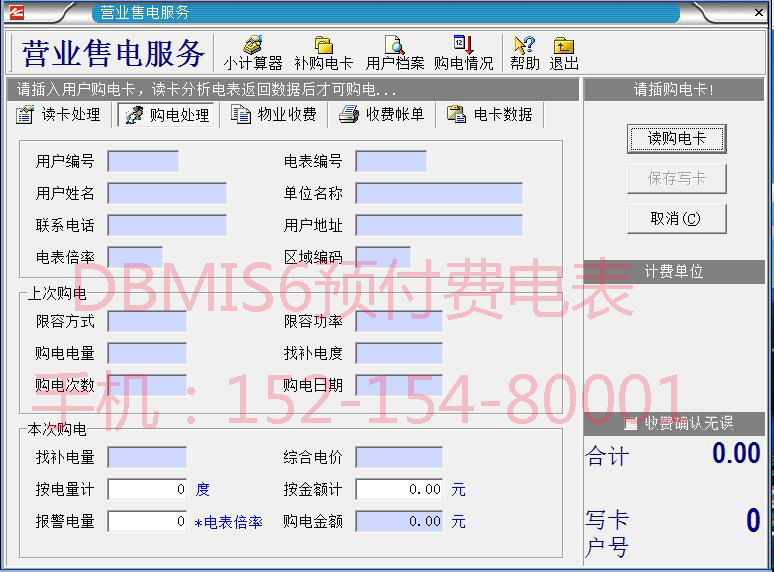Focus the 按金额计 amount field
This screenshot has height=572, width=774.
pyautogui.click(x=399, y=489)
